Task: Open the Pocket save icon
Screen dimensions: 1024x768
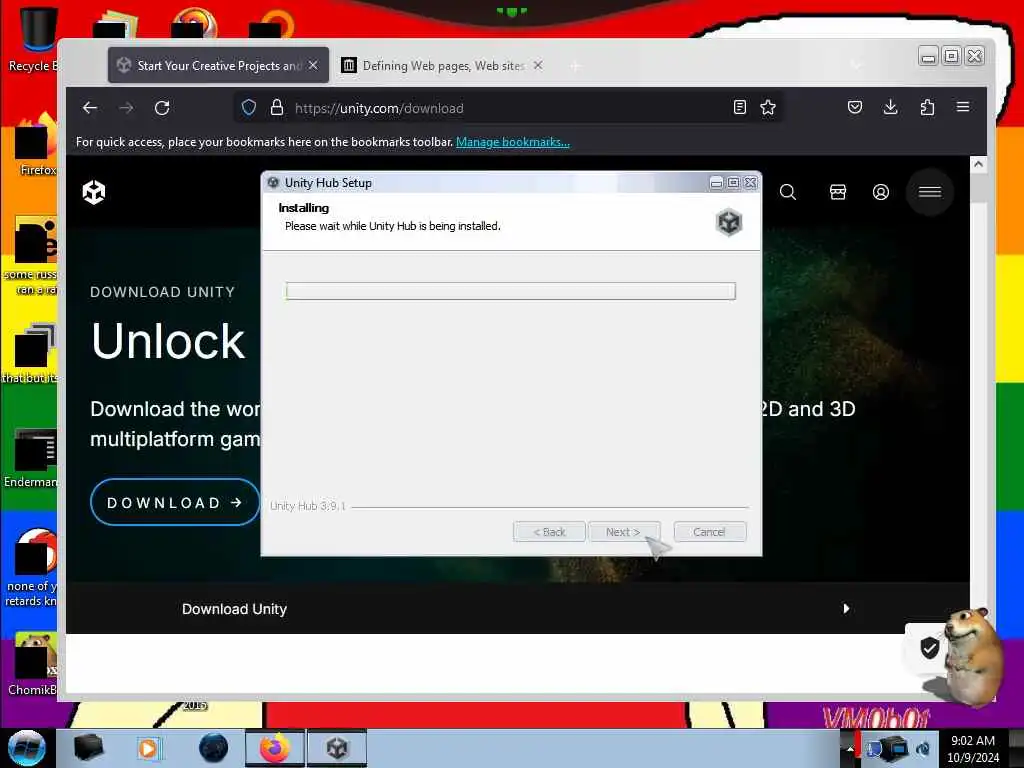Action: point(854,107)
